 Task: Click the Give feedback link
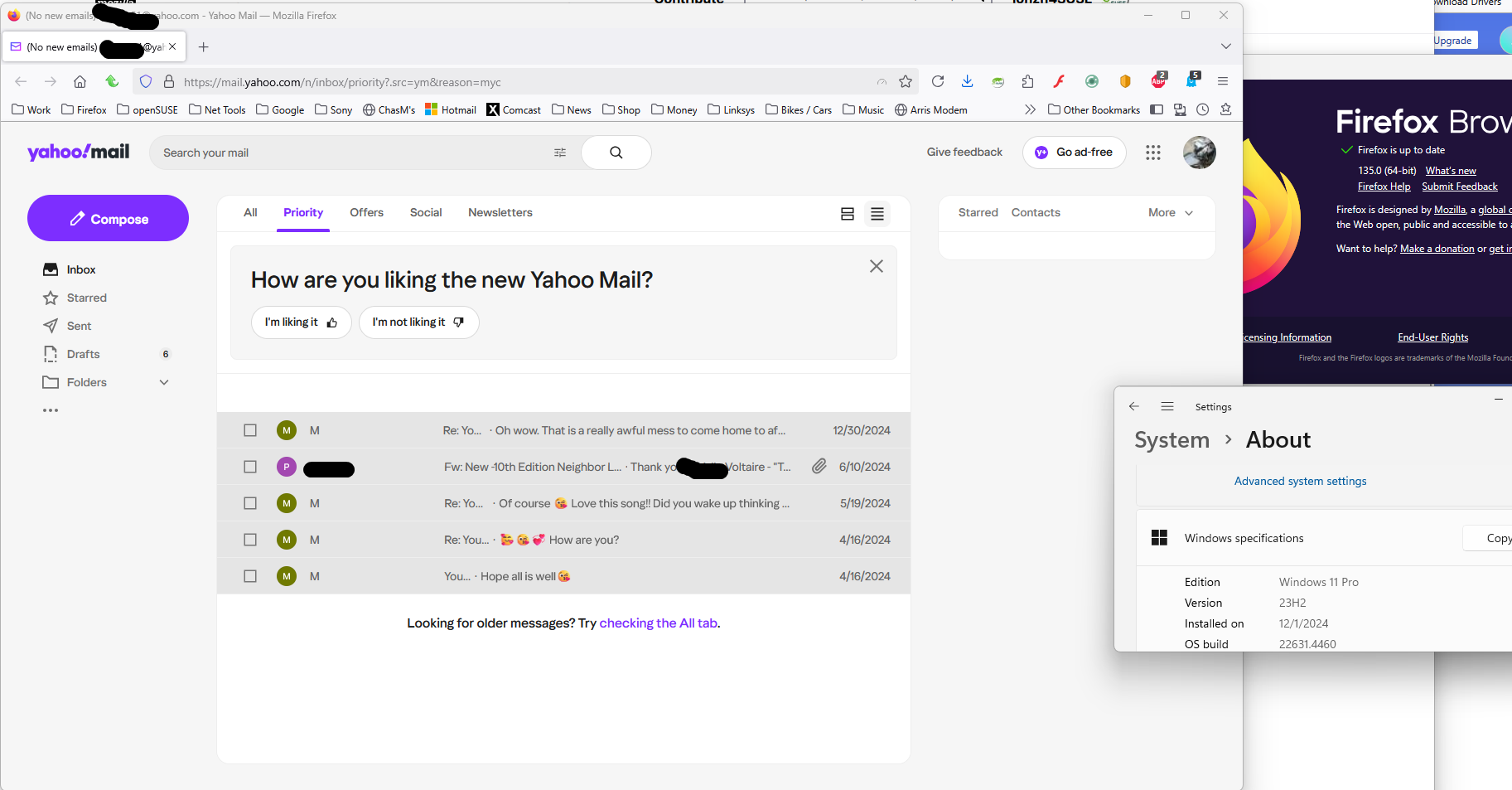tap(964, 153)
